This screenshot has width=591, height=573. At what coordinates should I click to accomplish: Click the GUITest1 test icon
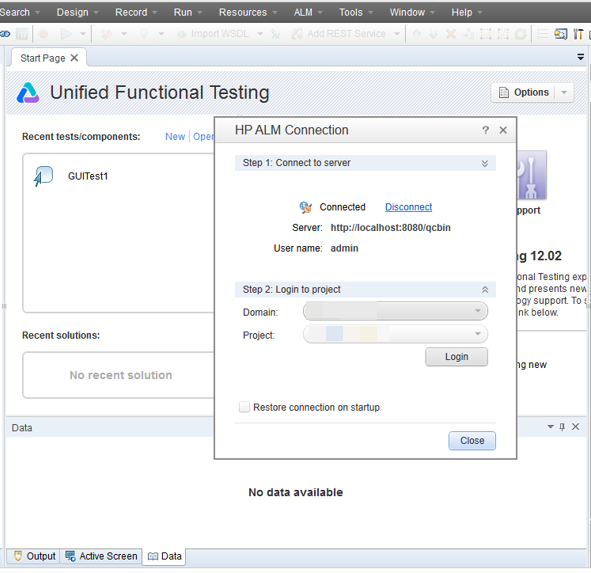tap(43, 176)
